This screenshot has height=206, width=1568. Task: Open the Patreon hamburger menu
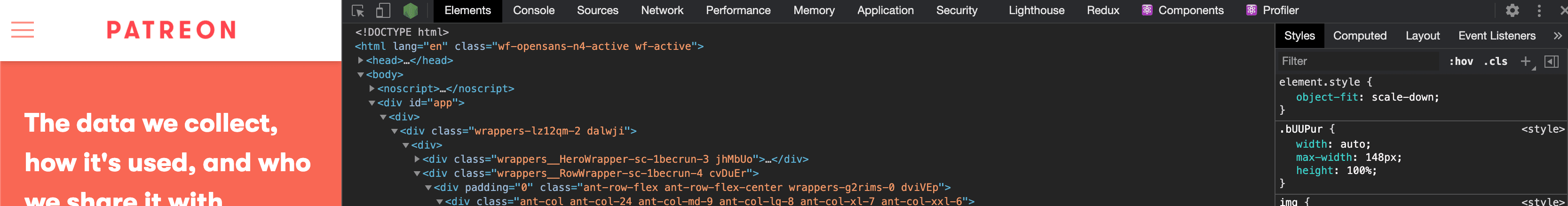point(23,30)
